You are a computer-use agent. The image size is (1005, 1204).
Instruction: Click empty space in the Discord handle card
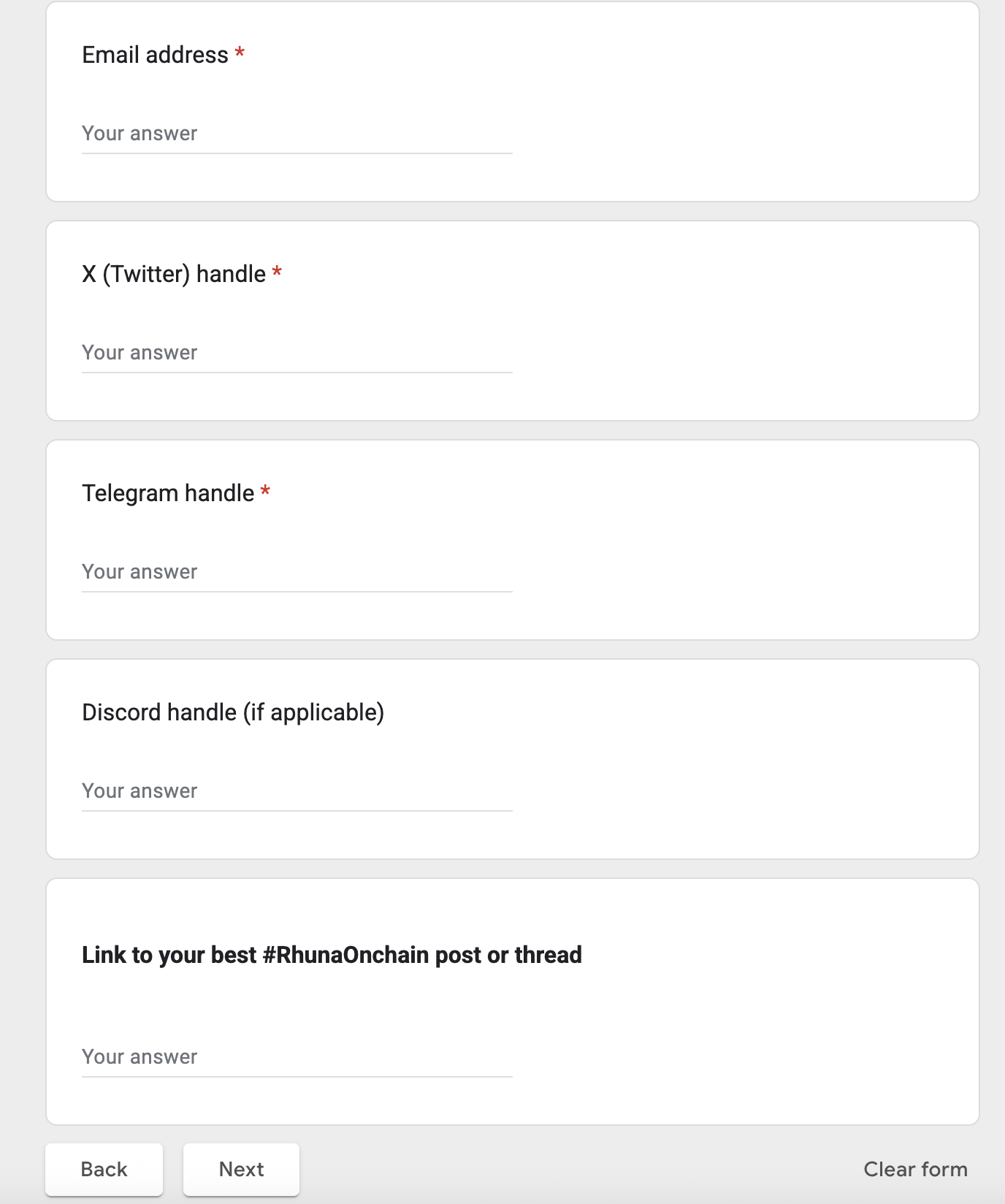pos(730,760)
